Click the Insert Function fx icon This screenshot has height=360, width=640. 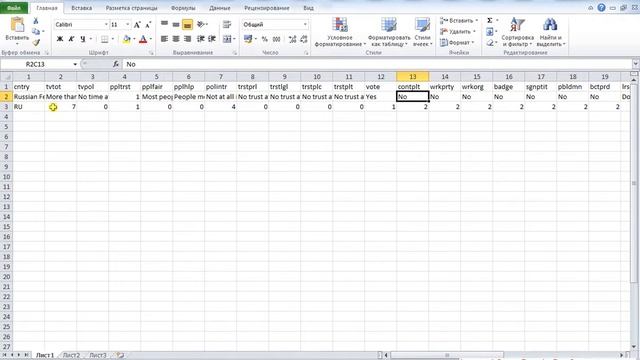point(116,64)
